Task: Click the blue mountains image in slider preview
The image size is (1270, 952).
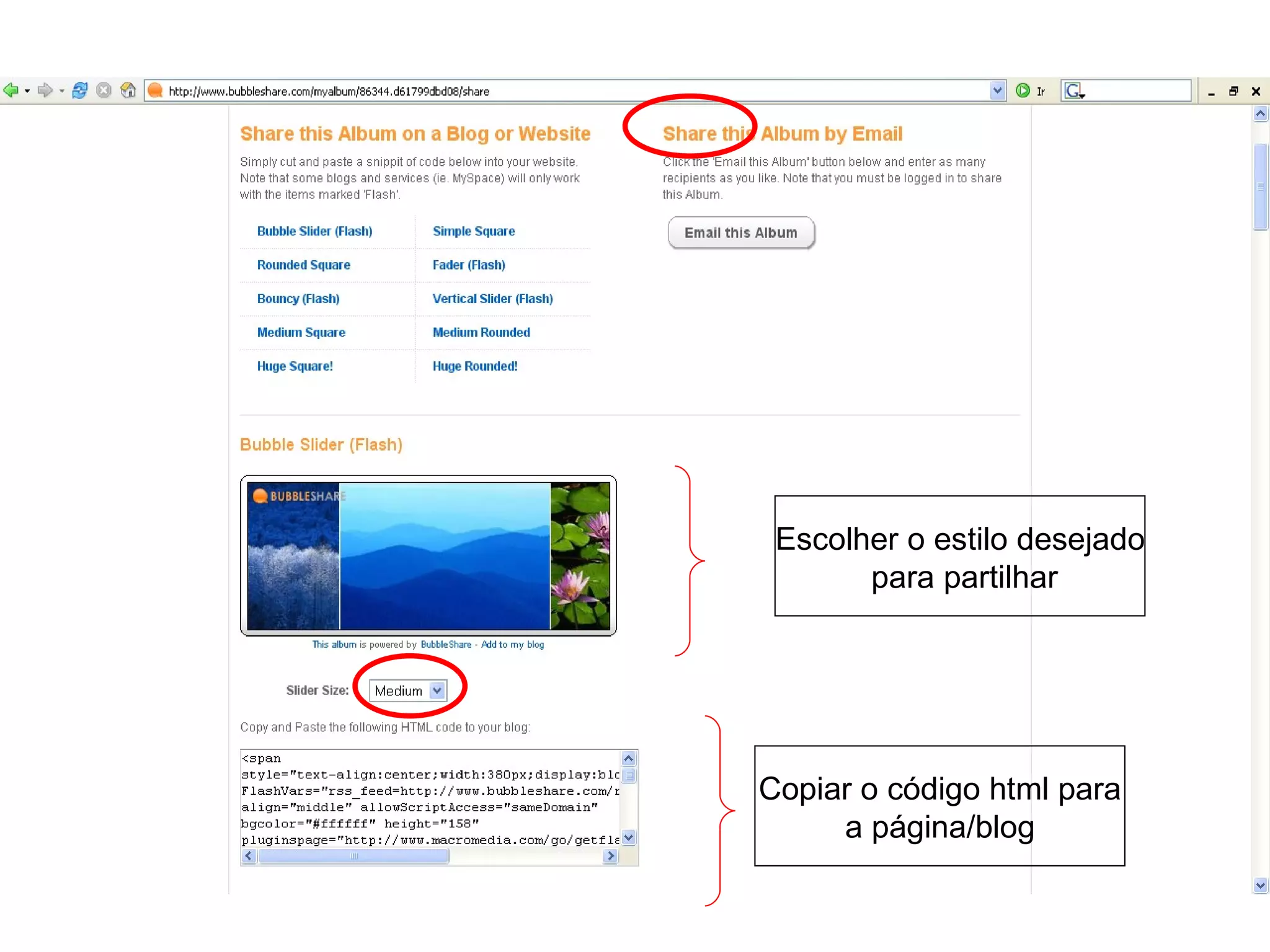Action: coord(445,556)
